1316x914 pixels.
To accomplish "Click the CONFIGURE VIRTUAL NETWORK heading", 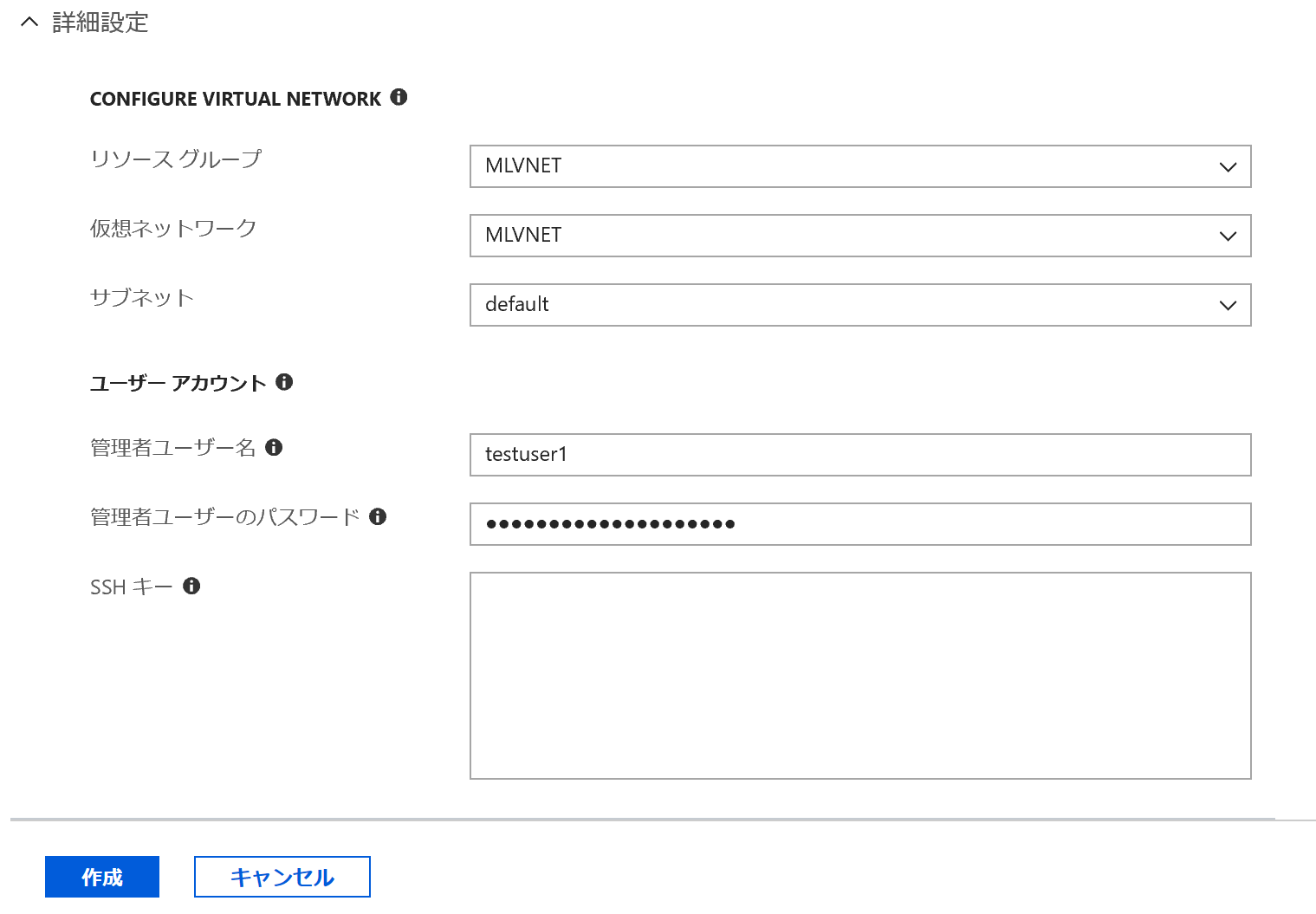I will click(236, 99).
